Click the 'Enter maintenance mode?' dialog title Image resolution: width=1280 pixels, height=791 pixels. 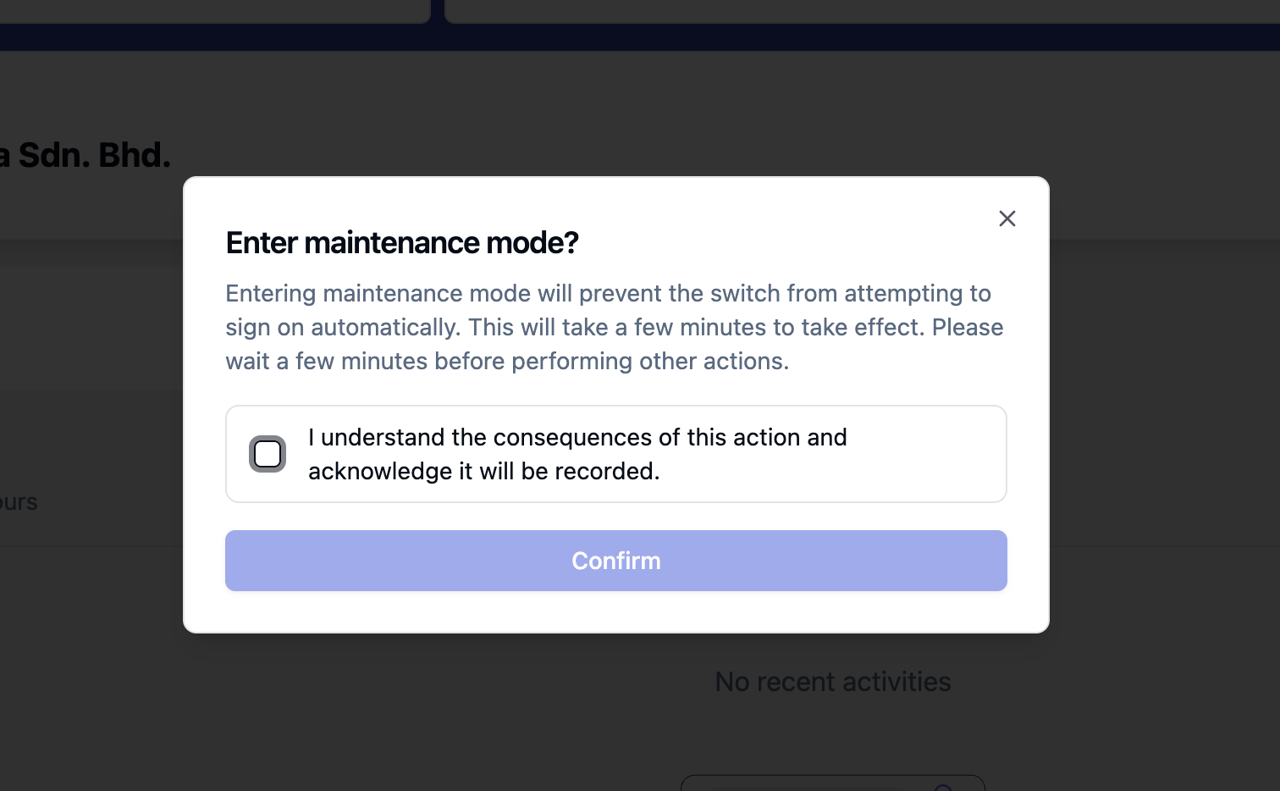click(401, 242)
